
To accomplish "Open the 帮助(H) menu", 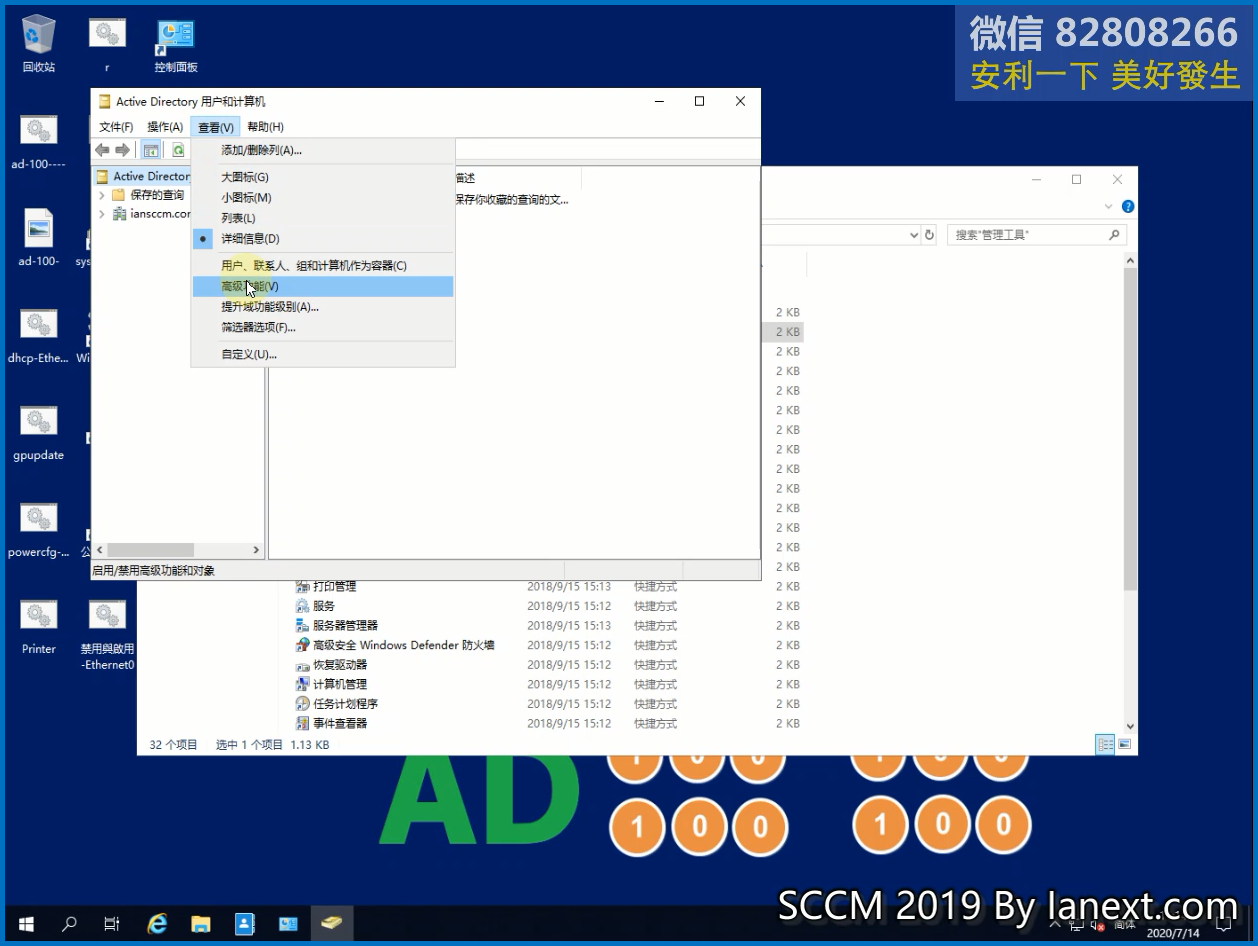I will tap(265, 127).
